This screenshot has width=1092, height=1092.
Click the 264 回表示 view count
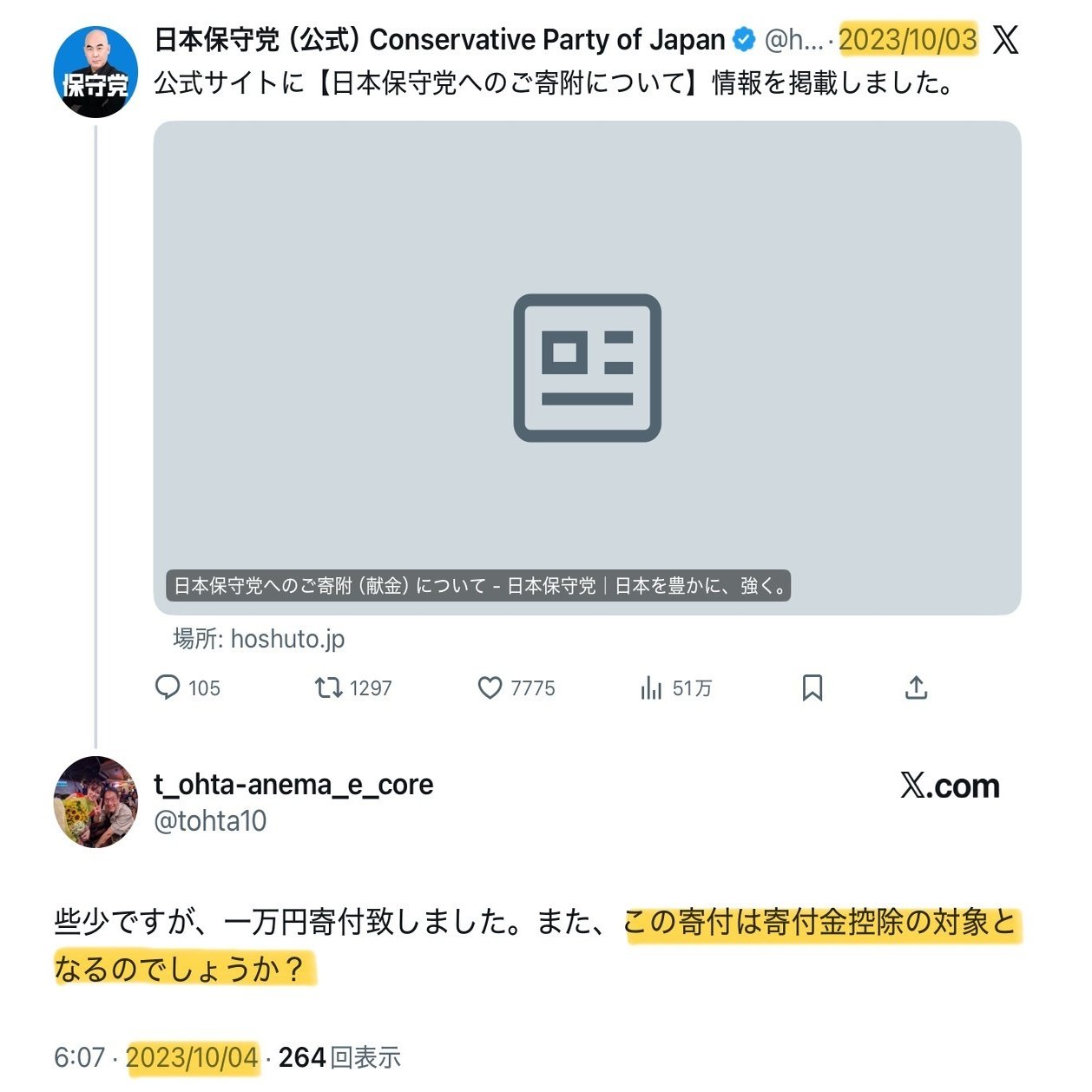(339, 1057)
